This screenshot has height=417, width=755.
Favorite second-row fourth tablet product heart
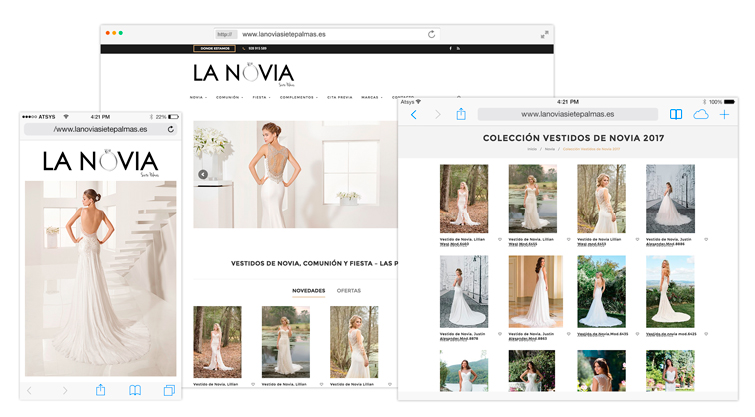(706, 334)
